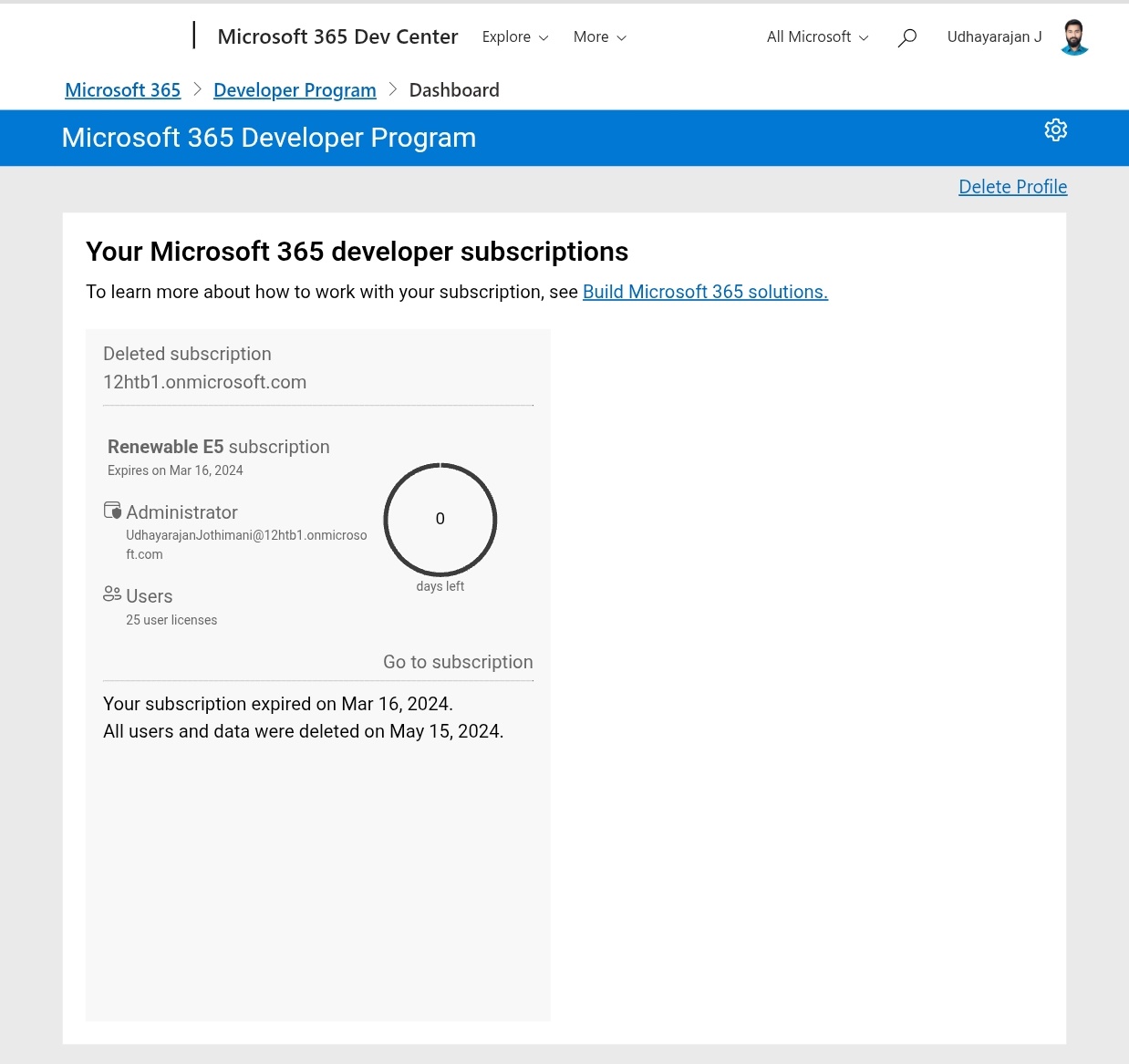This screenshot has height=1064, width=1129.
Task: Click the Deleted subscription label
Action: tap(187, 354)
